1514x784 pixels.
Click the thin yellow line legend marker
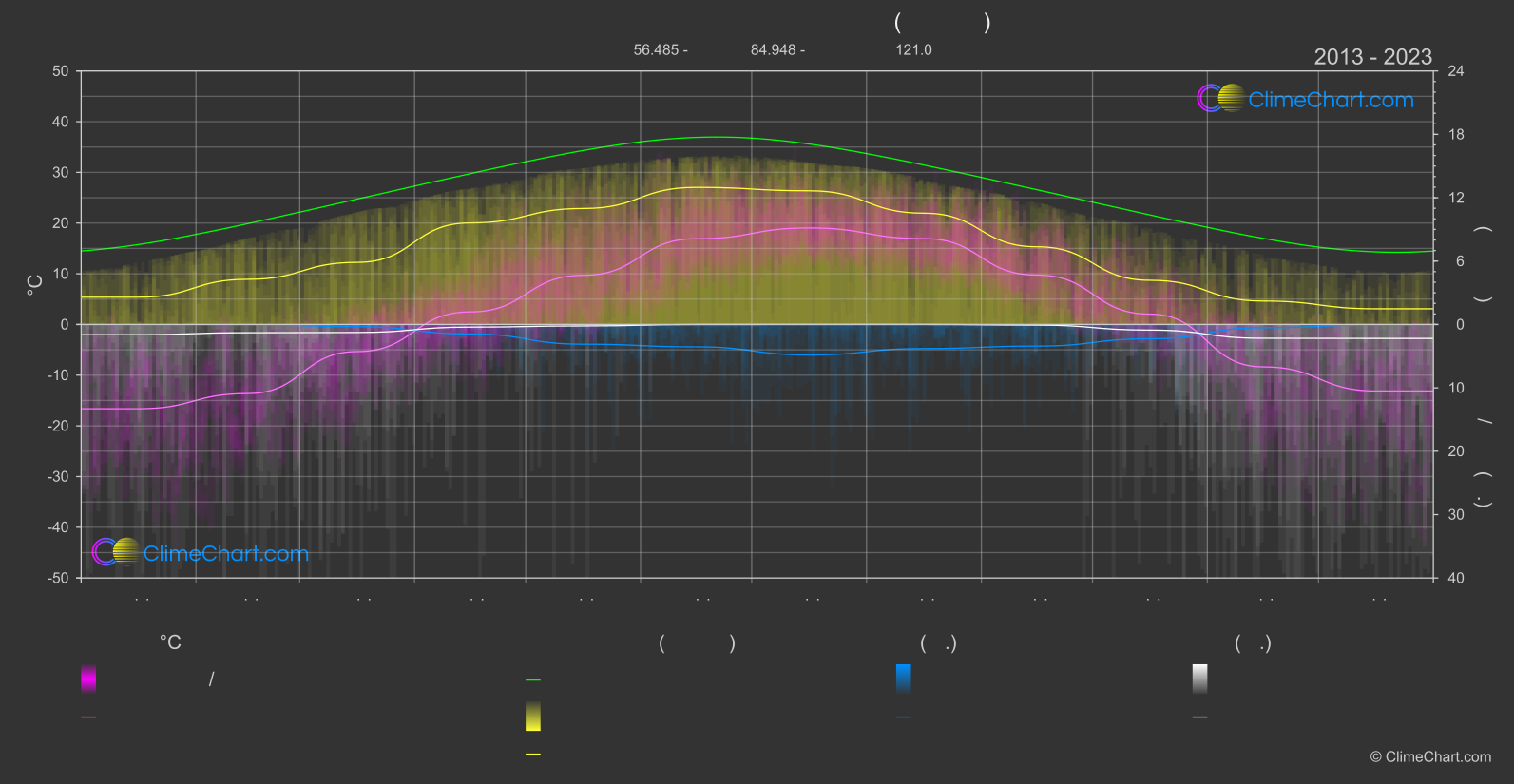[x=533, y=755]
